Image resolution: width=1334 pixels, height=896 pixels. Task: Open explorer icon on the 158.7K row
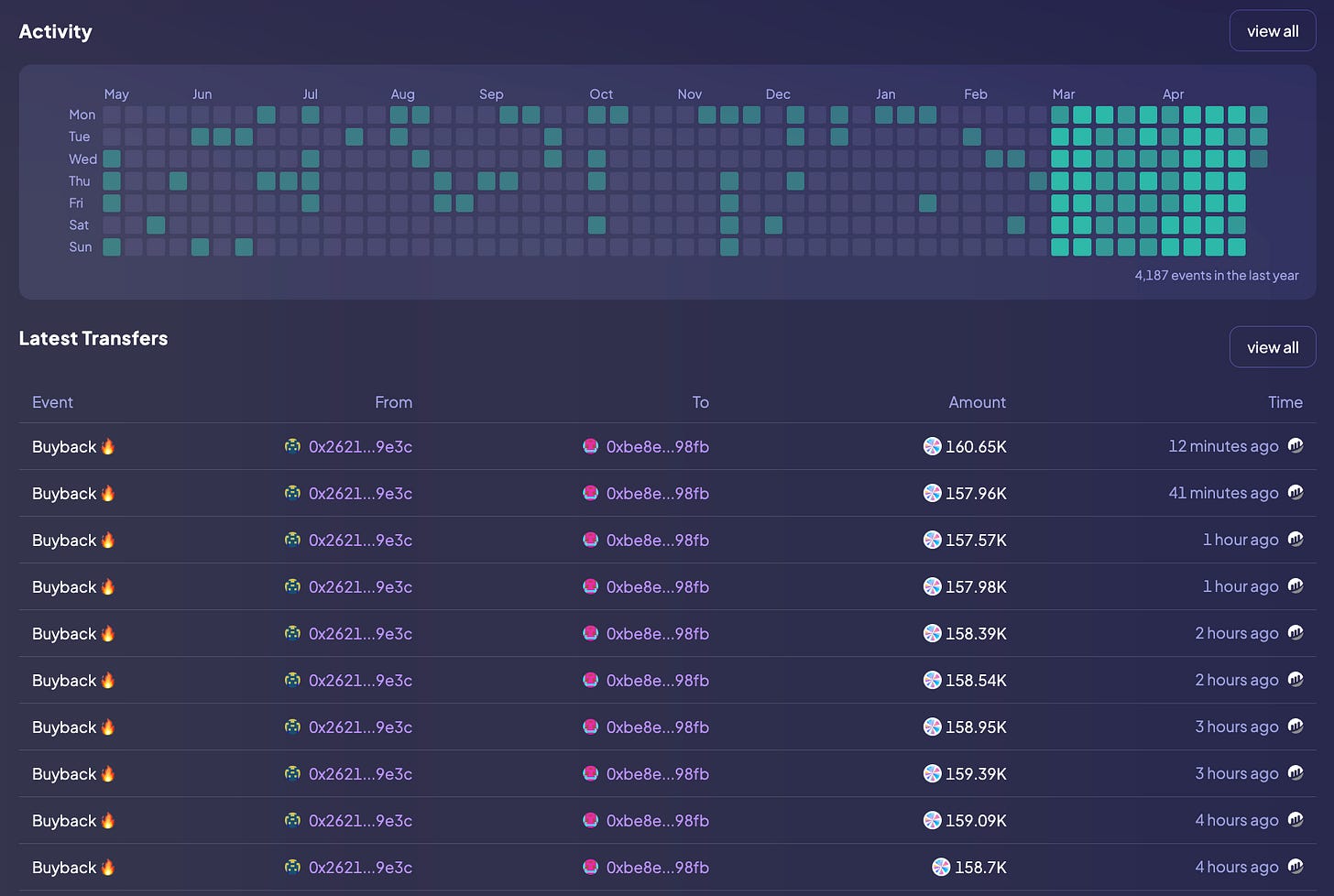[x=1296, y=866]
